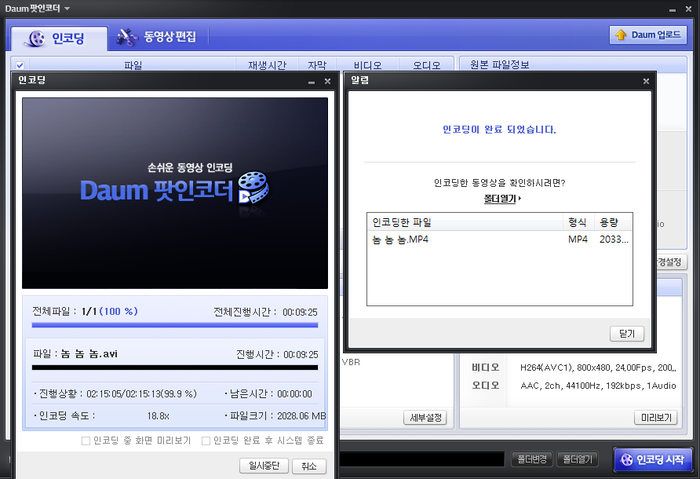Click the 파일 column header

pos(133,65)
